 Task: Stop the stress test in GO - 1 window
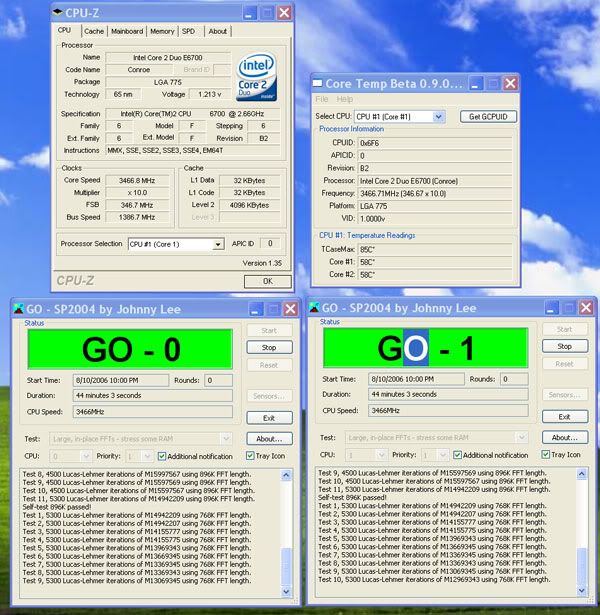(x=565, y=346)
